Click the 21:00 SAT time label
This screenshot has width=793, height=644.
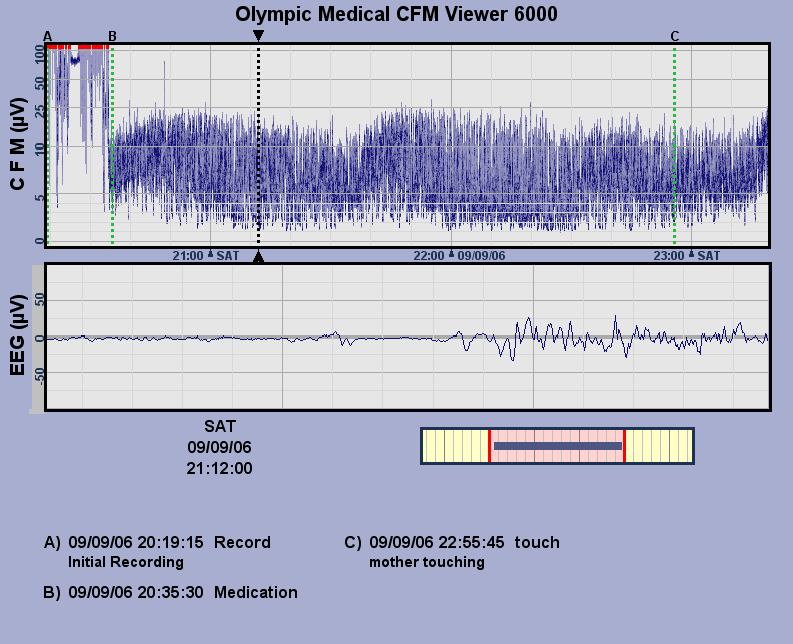205,255
